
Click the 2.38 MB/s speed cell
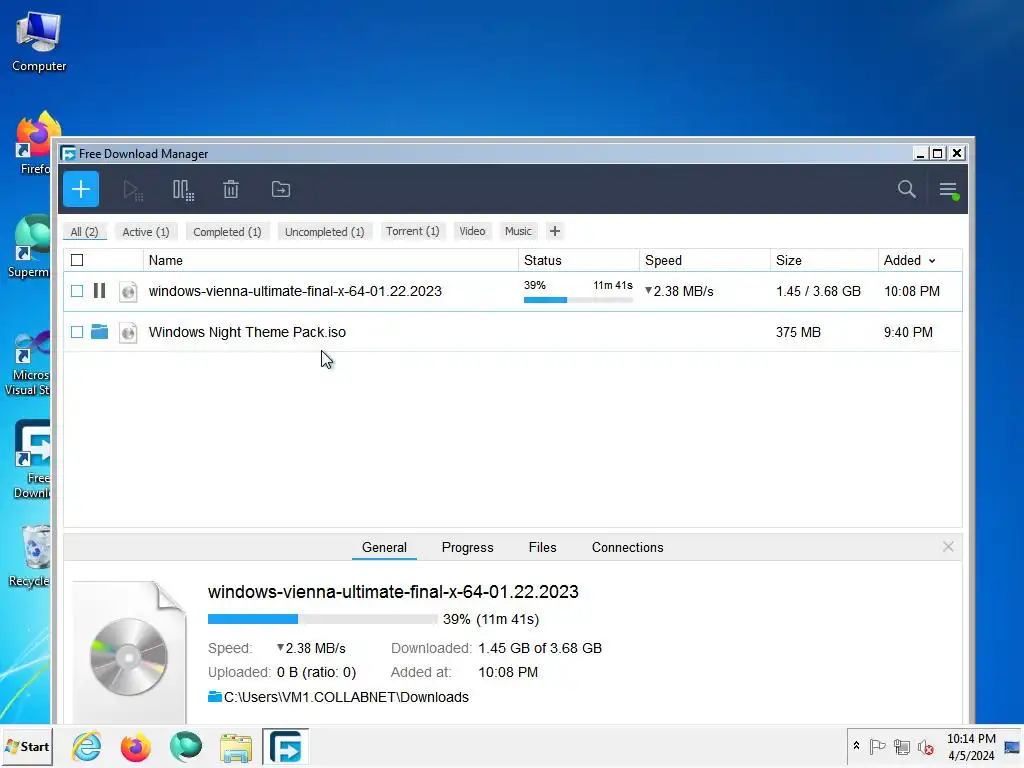click(x=679, y=291)
